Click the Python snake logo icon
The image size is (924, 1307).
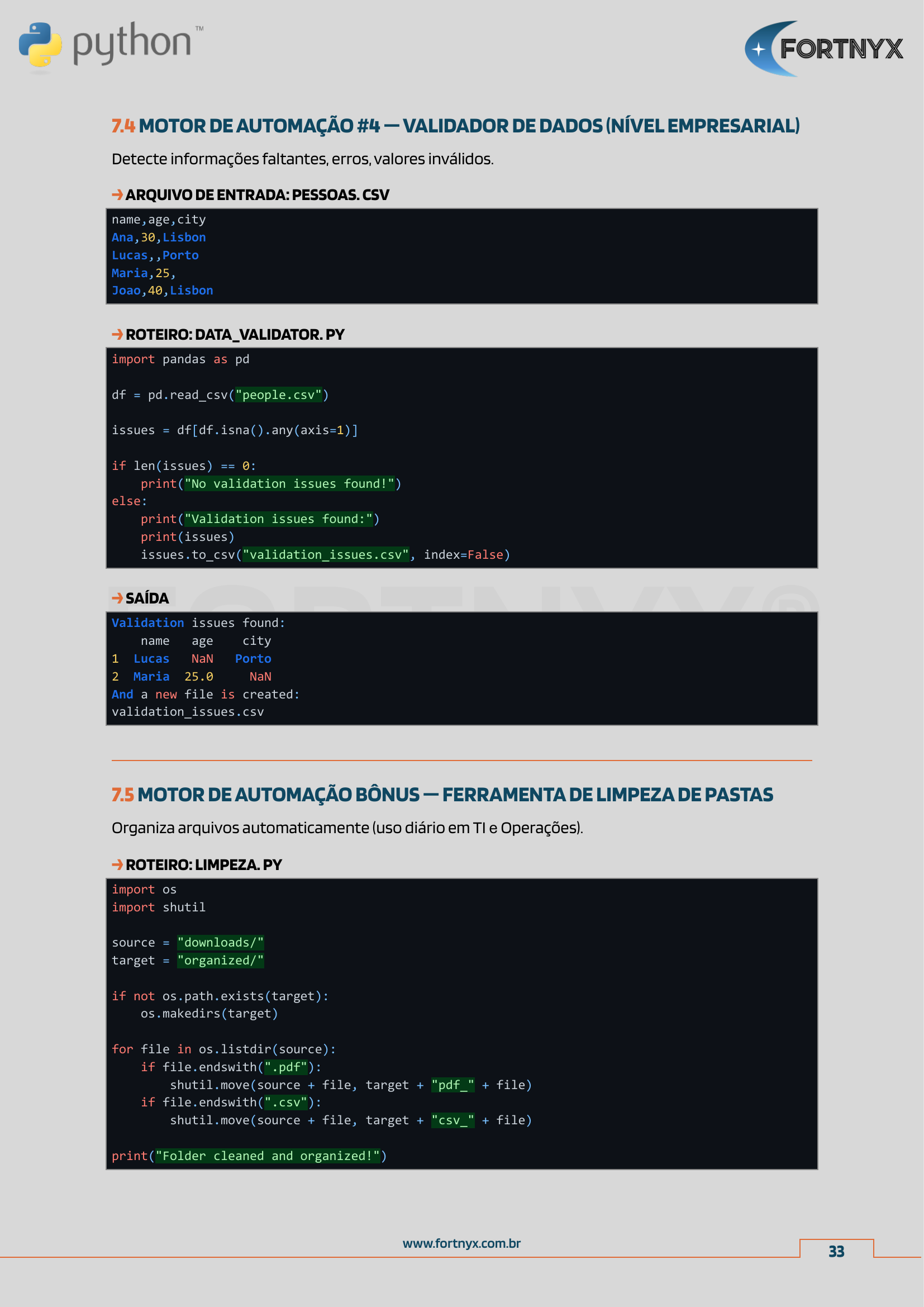[x=40, y=45]
